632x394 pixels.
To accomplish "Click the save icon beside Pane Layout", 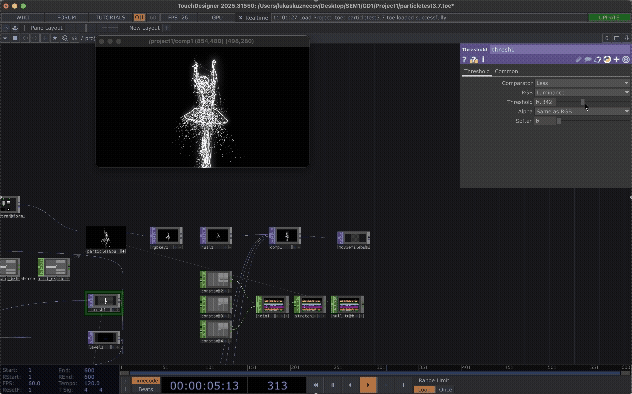I will coord(15,28).
